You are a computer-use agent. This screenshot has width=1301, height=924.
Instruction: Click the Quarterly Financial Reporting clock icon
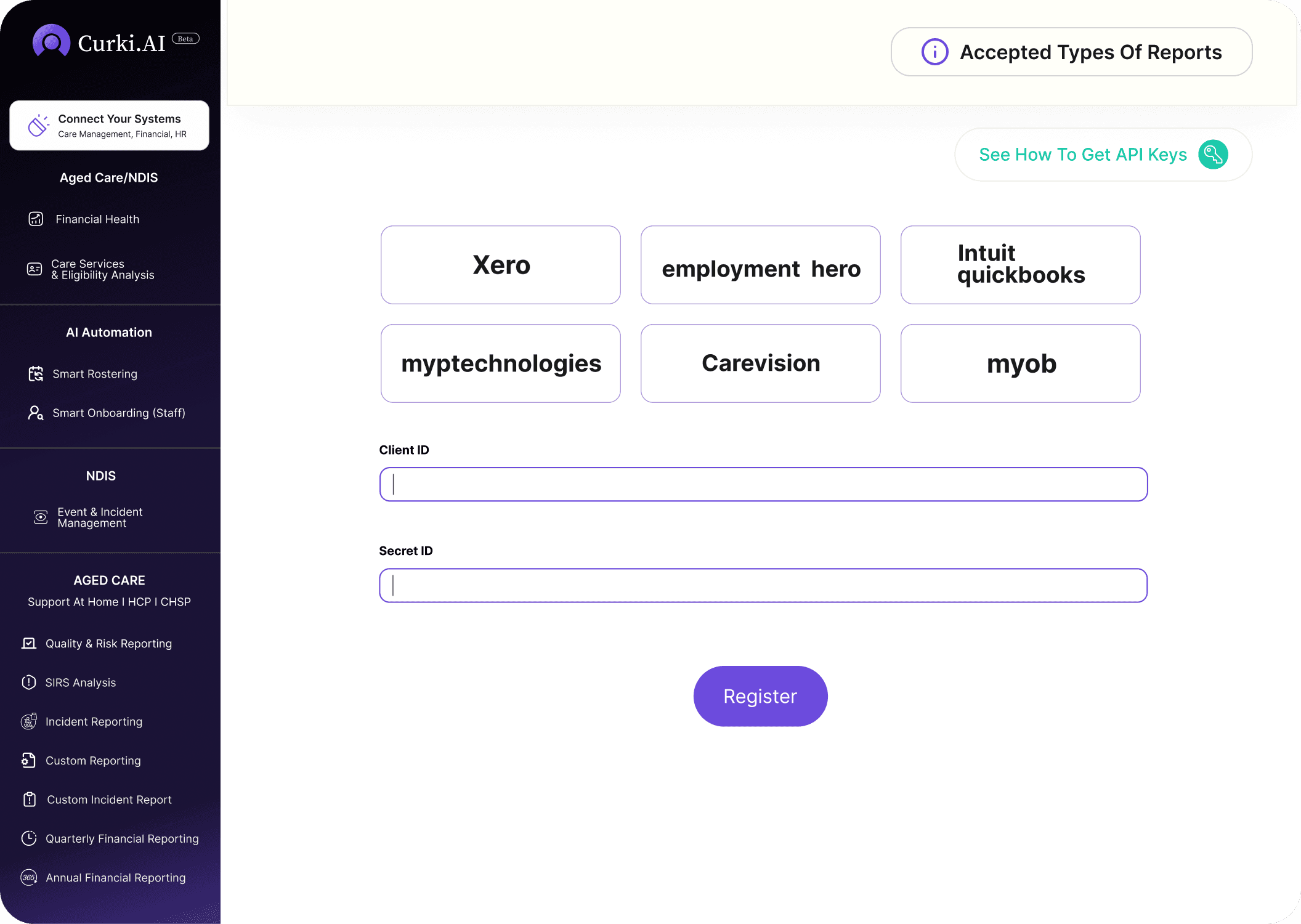(x=29, y=838)
